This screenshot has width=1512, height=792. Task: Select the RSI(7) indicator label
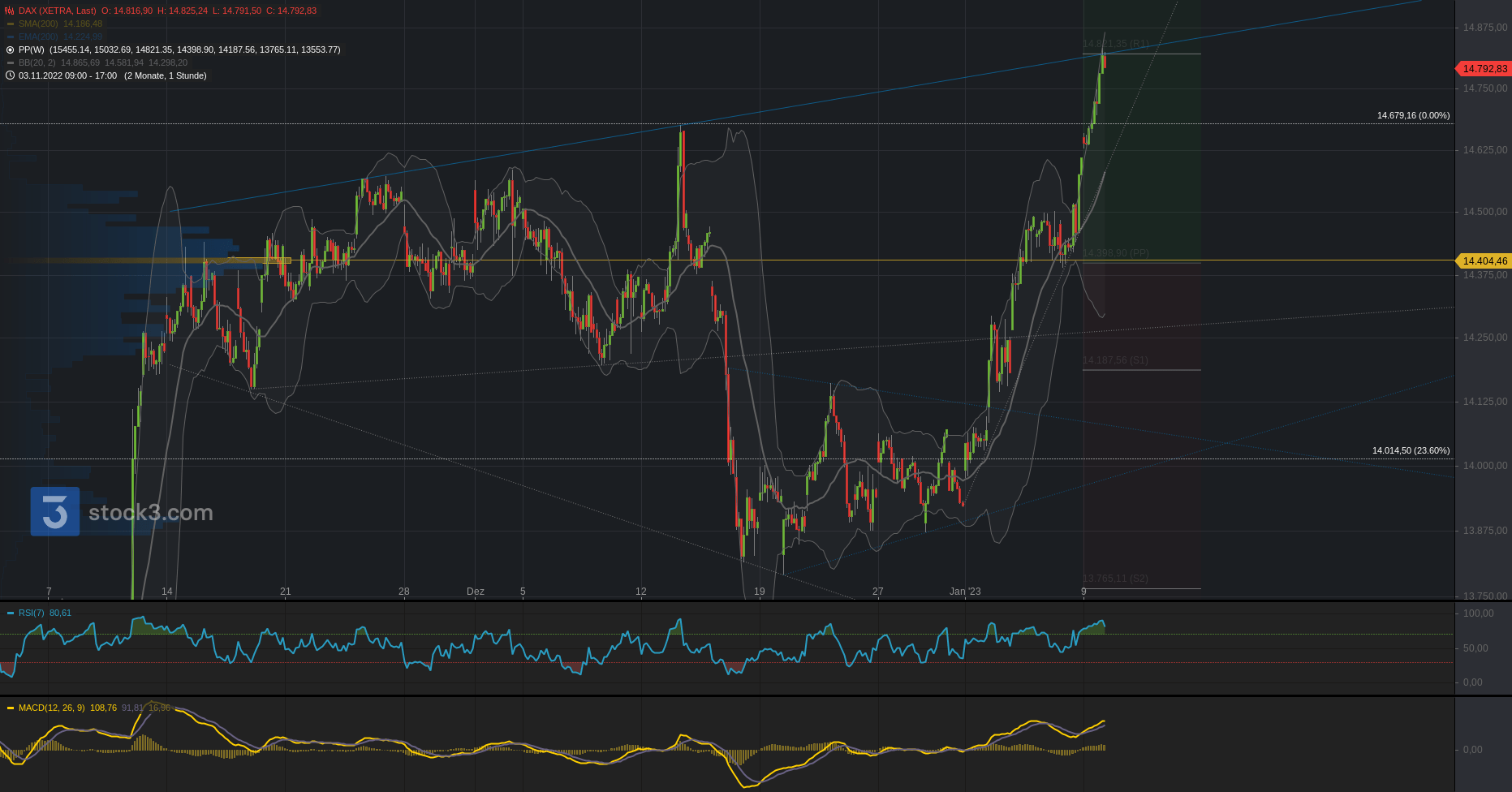(x=32, y=613)
